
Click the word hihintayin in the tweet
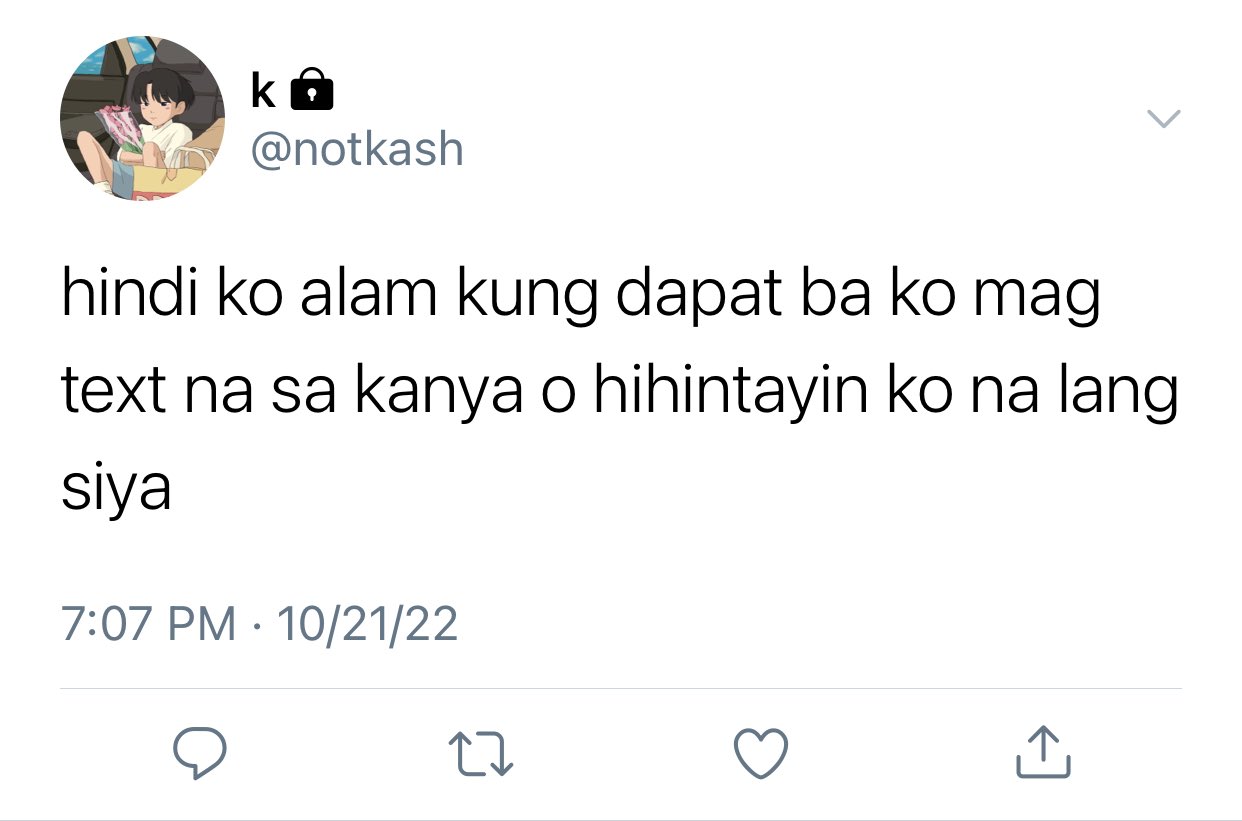click(731, 391)
